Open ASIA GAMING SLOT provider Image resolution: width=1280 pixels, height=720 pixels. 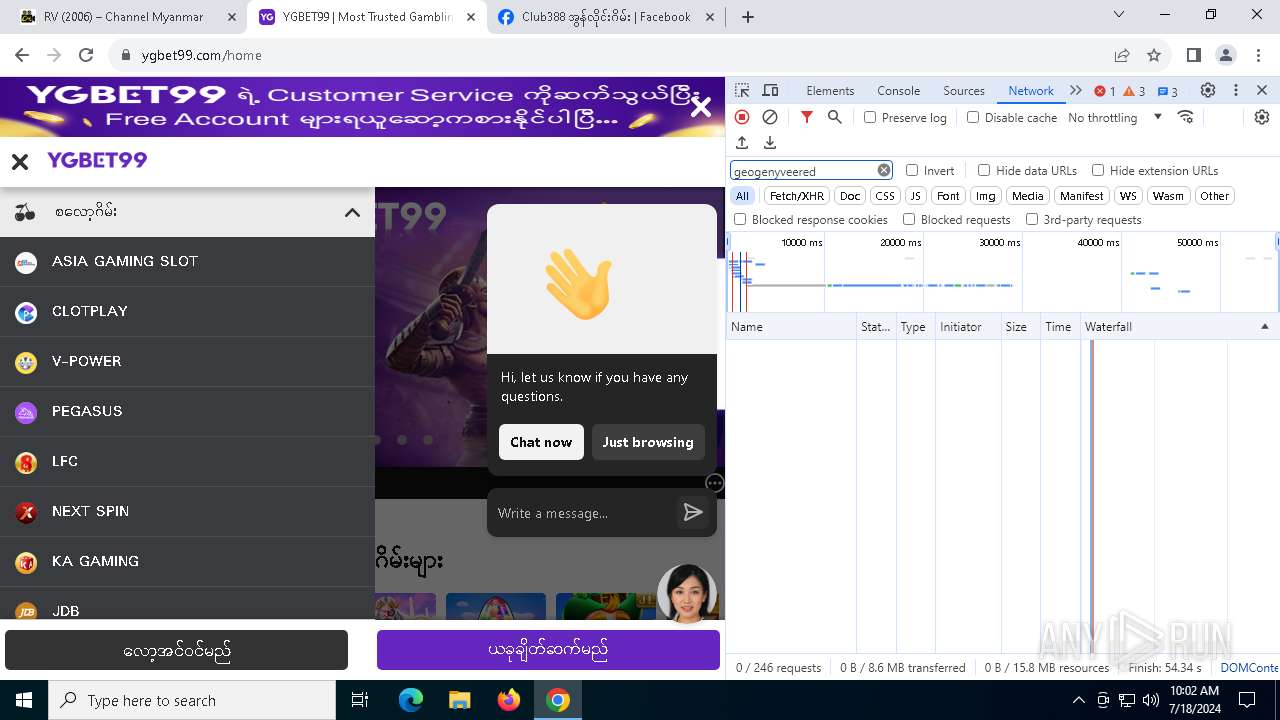pyautogui.click(x=187, y=261)
